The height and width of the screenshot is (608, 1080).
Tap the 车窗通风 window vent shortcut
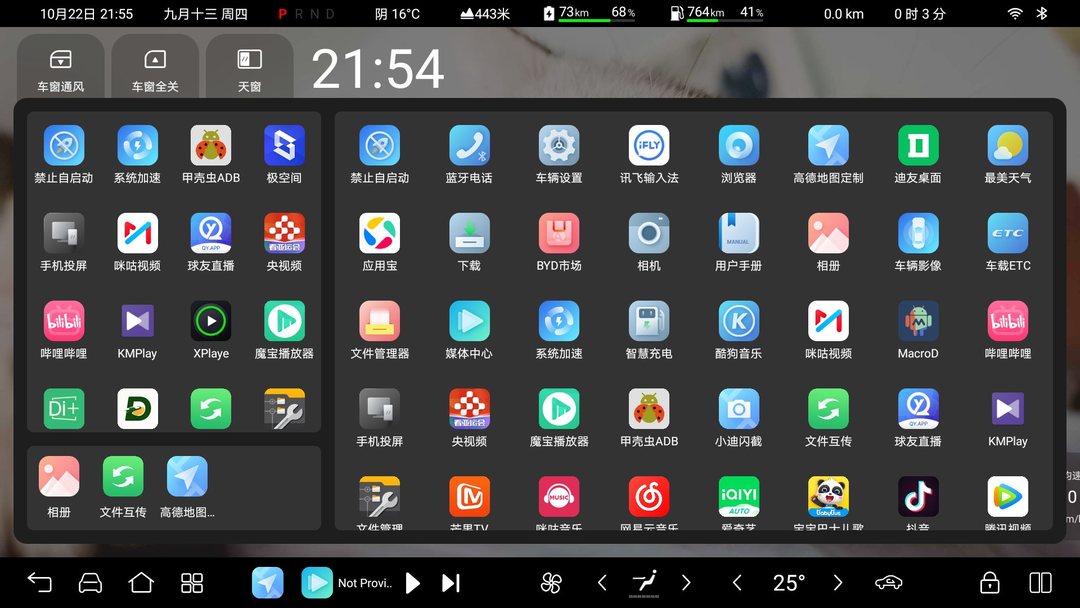61,69
